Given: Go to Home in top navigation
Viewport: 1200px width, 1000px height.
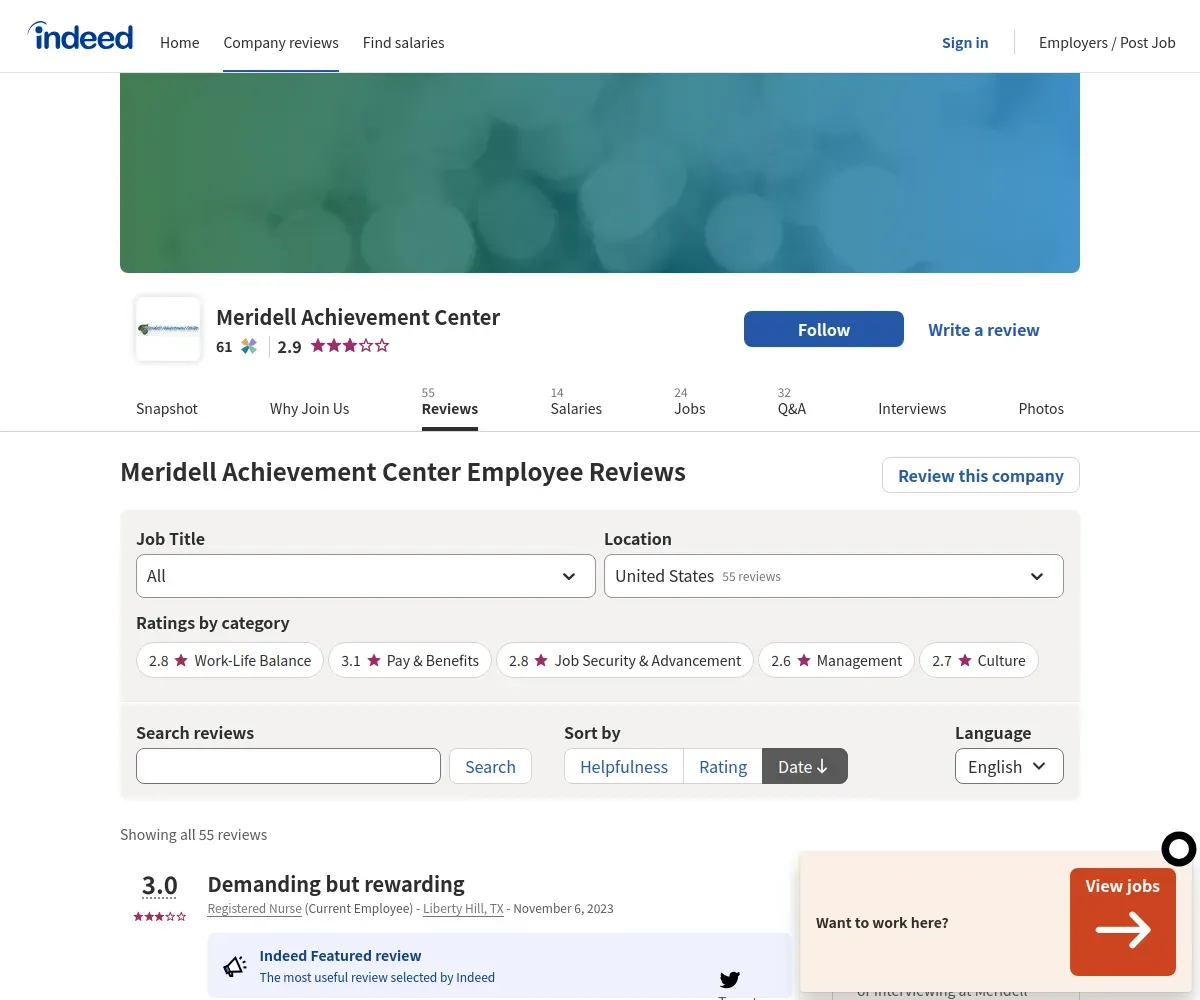Looking at the screenshot, I should point(180,42).
